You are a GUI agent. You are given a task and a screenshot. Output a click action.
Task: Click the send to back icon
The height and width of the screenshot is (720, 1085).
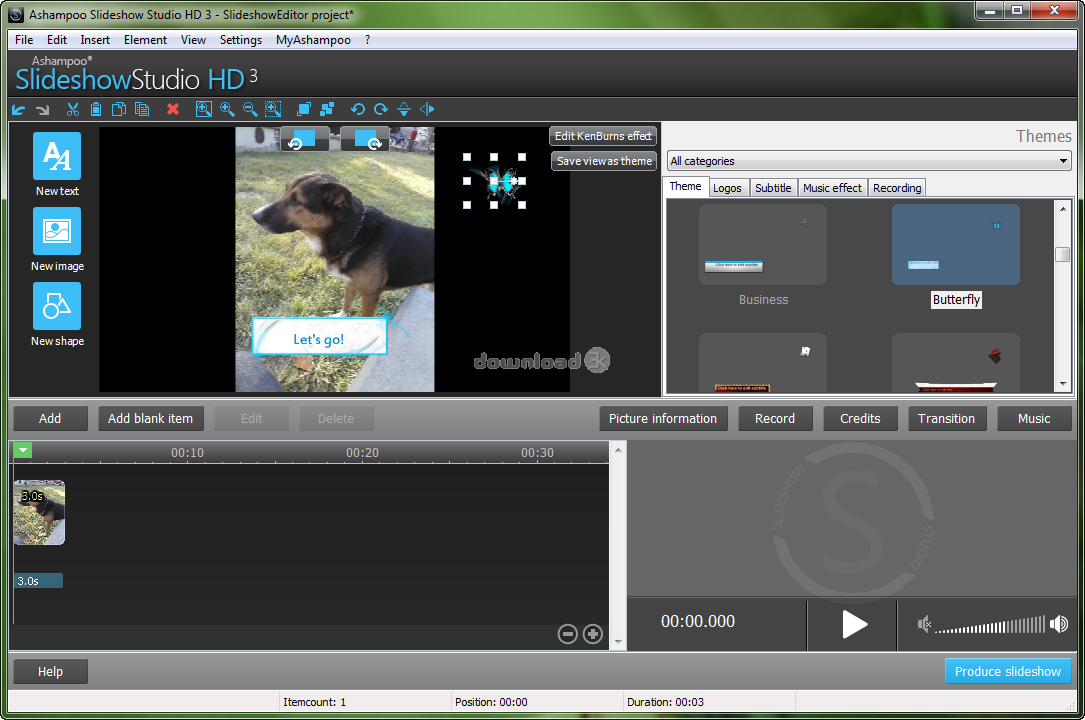click(x=327, y=109)
